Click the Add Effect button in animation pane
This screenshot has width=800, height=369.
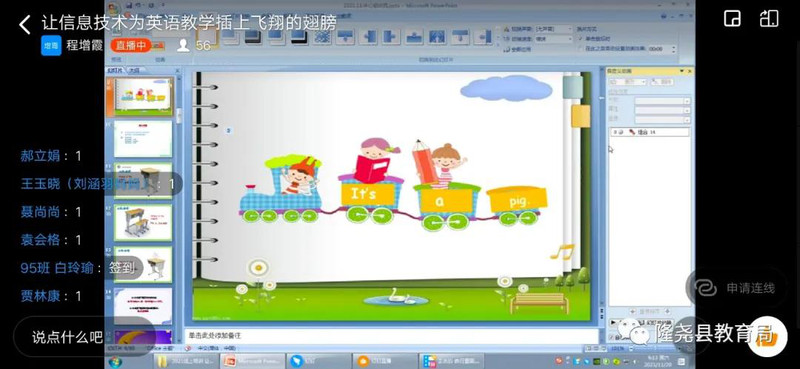coord(627,82)
